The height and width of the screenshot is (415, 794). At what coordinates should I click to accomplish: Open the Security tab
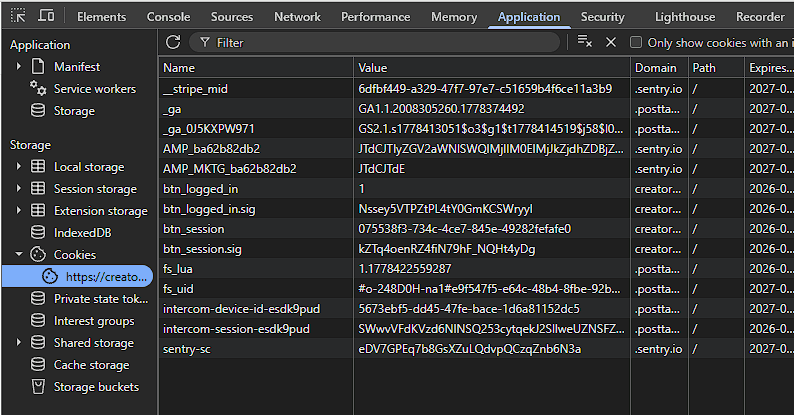pyautogui.click(x=603, y=17)
